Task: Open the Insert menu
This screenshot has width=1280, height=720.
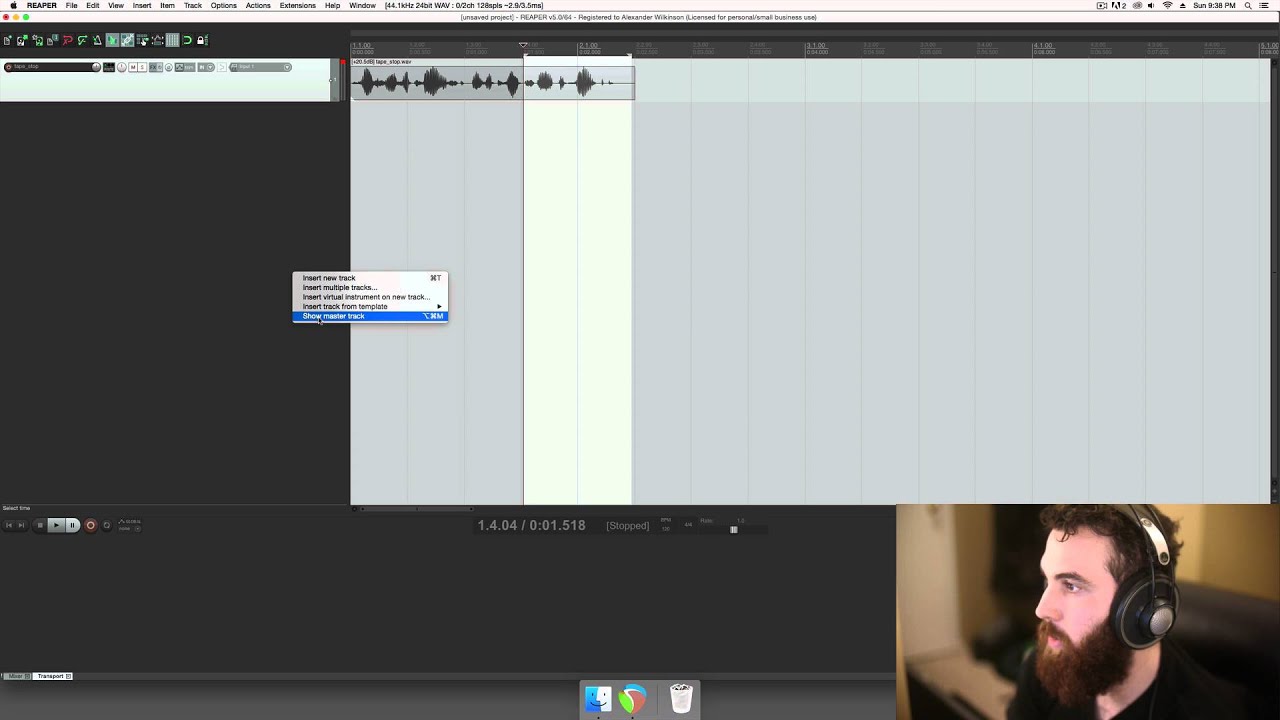Action: (142, 5)
